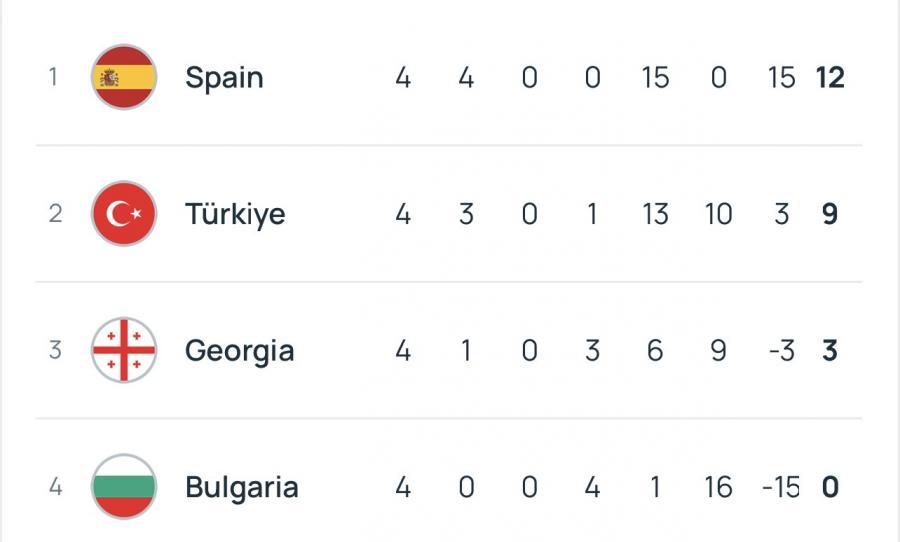Click the Türkiye flag icon
Viewport: 900px width, 542px height.
pos(124,214)
